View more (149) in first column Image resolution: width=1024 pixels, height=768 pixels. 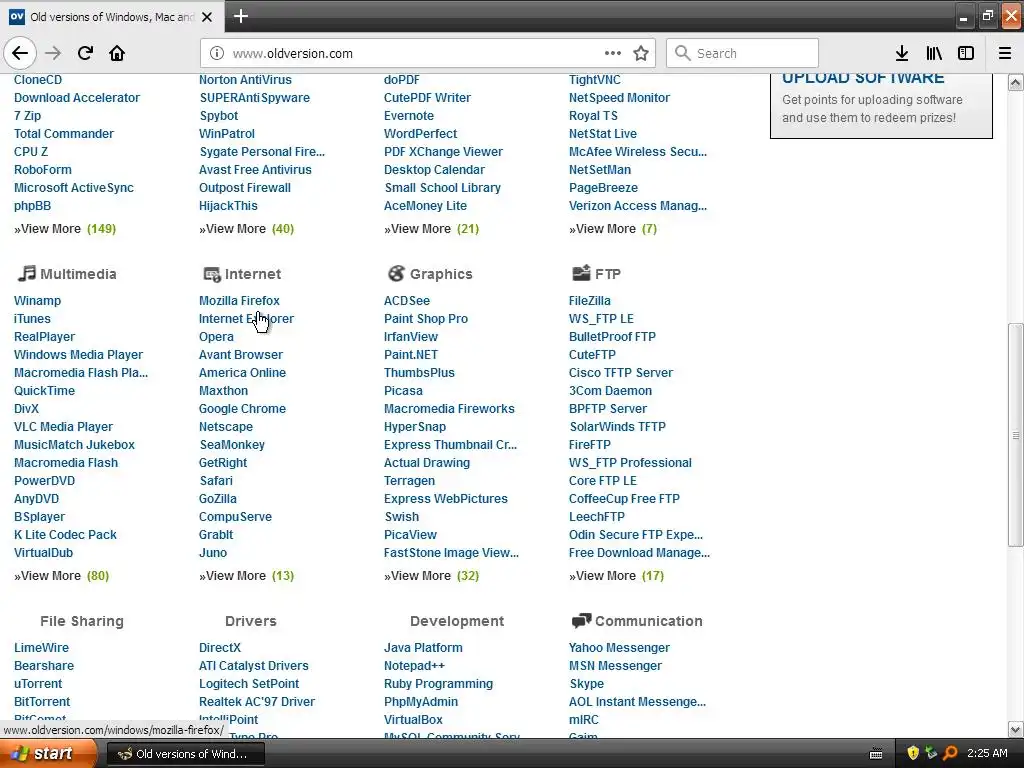click(65, 229)
